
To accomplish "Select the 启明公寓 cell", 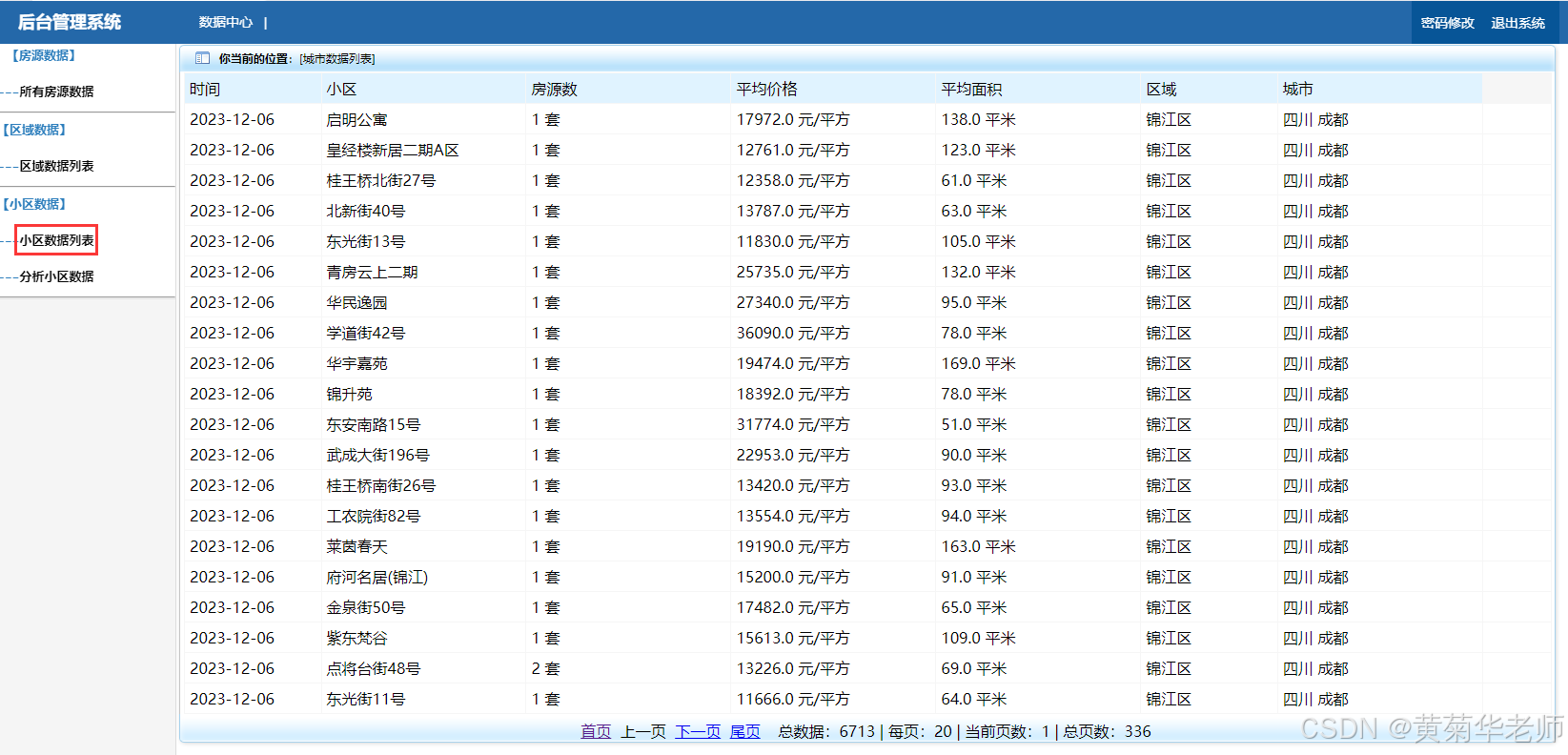I will coord(356,119).
